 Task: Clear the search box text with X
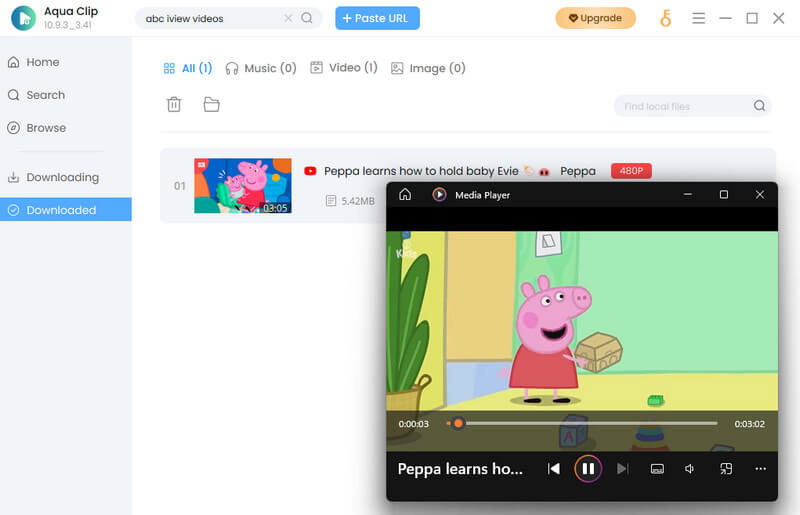288,18
